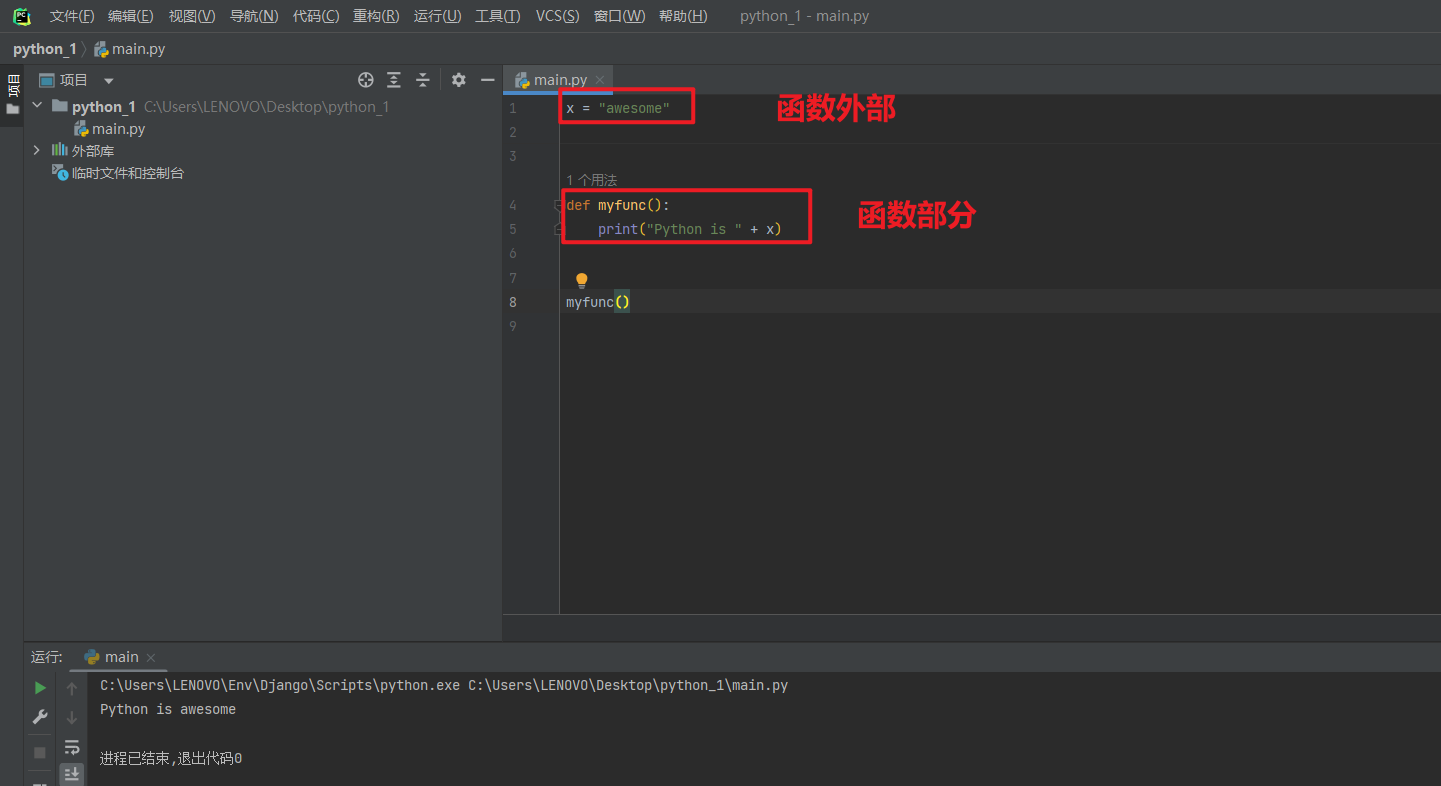The width and height of the screenshot is (1441, 786).
Task: Close the main.py editor tab
Action: [600, 80]
